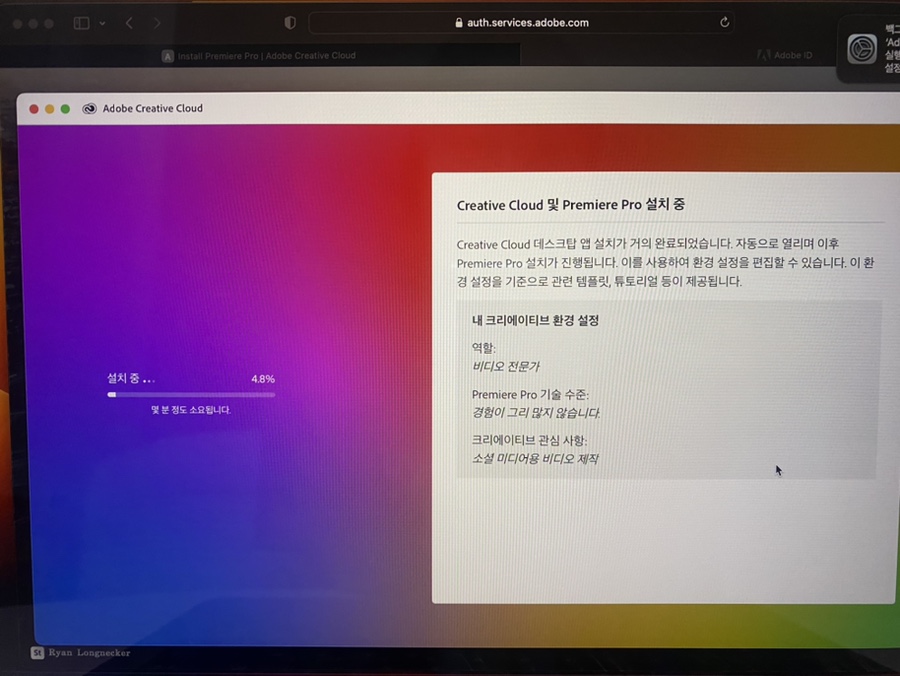Click the paragraph starting "Creative Cloud 데스크탑 앱 설치가"
This screenshot has height=676, width=900.
pyautogui.click(x=665, y=263)
